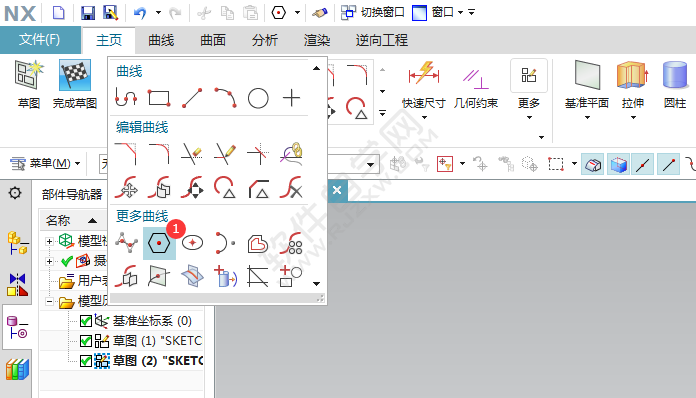
Task: Collapse the 模型历史 tree folder node
Action: click(x=49, y=302)
